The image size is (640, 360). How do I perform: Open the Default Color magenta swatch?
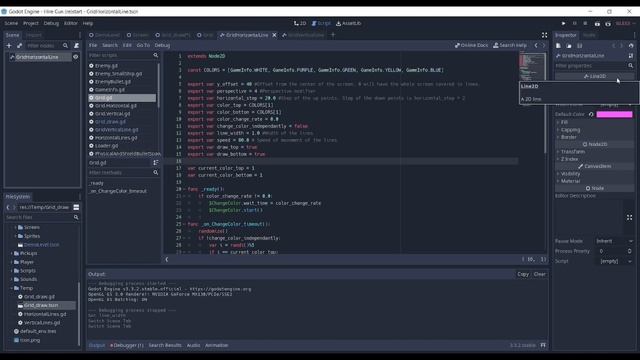click(614, 114)
